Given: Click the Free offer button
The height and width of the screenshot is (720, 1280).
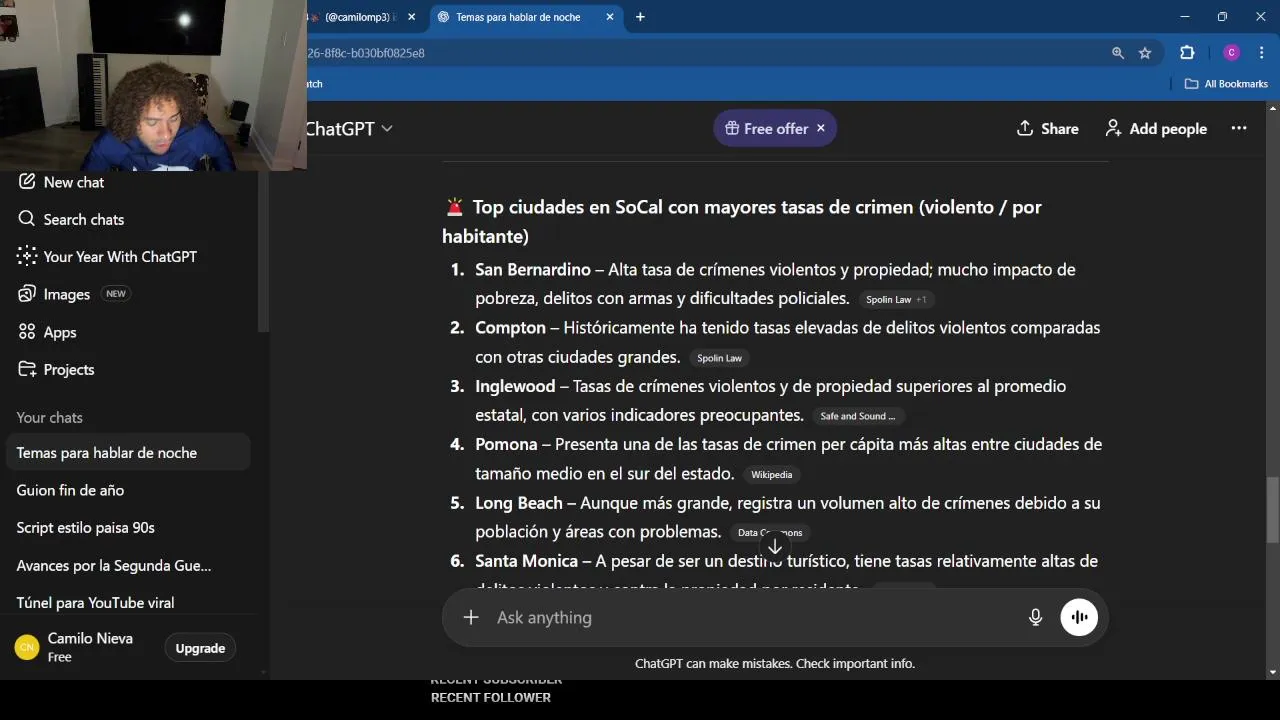Looking at the screenshot, I should pos(766,128).
